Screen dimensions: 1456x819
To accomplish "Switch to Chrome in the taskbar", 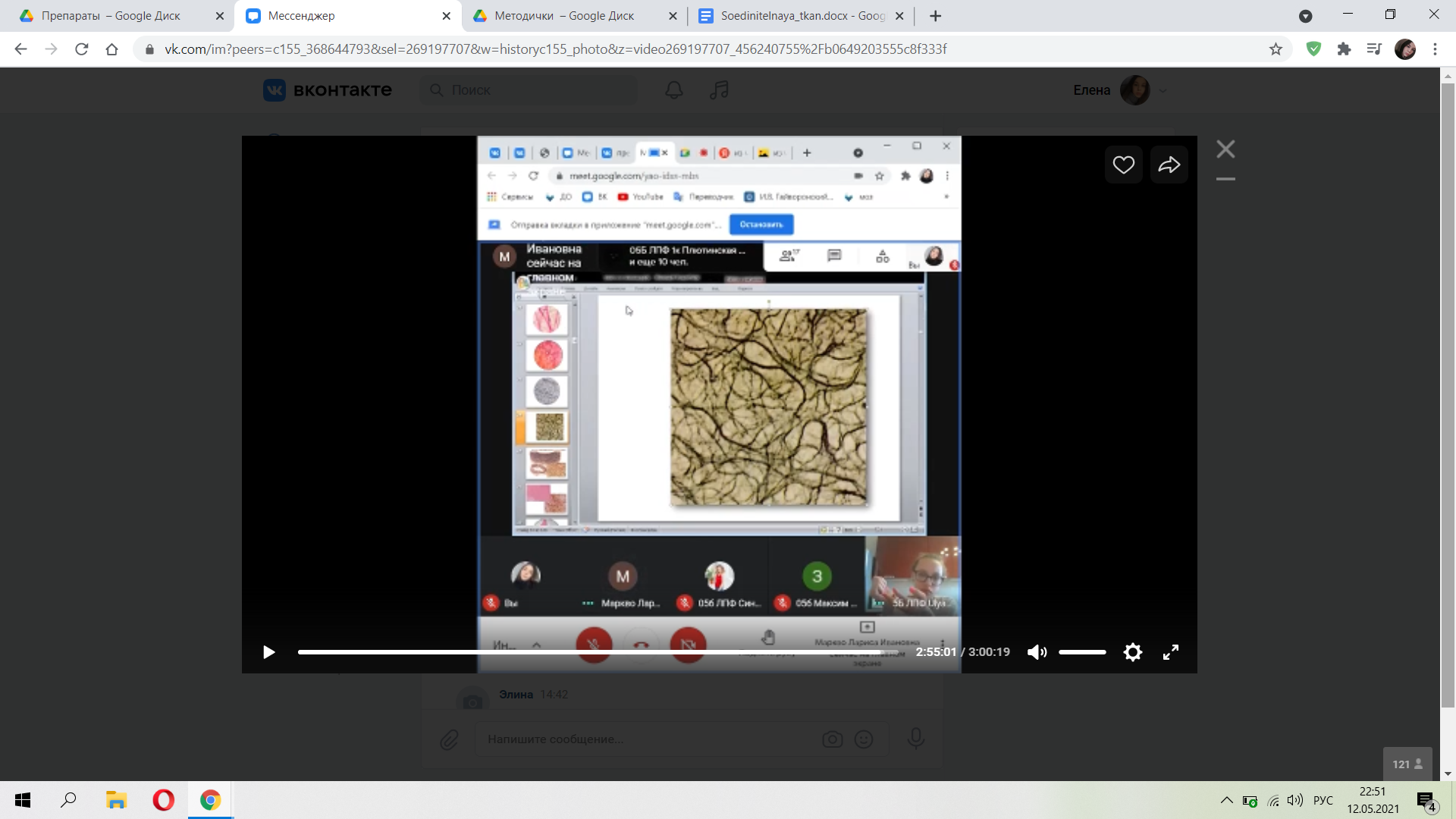I will [x=210, y=800].
